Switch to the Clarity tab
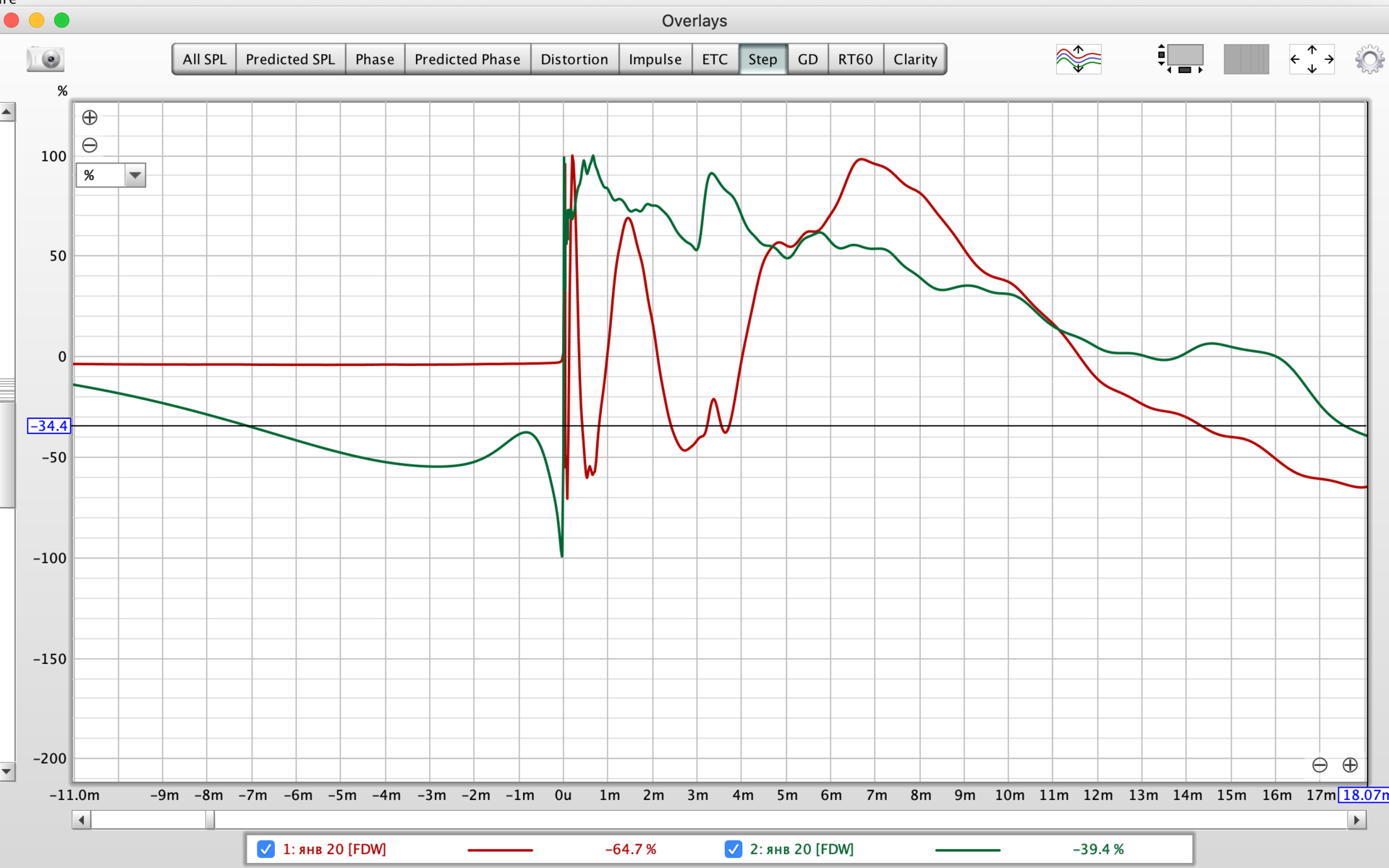Viewport: 1389px width, 868px height. pyautogui.click(x=915, y=59)
